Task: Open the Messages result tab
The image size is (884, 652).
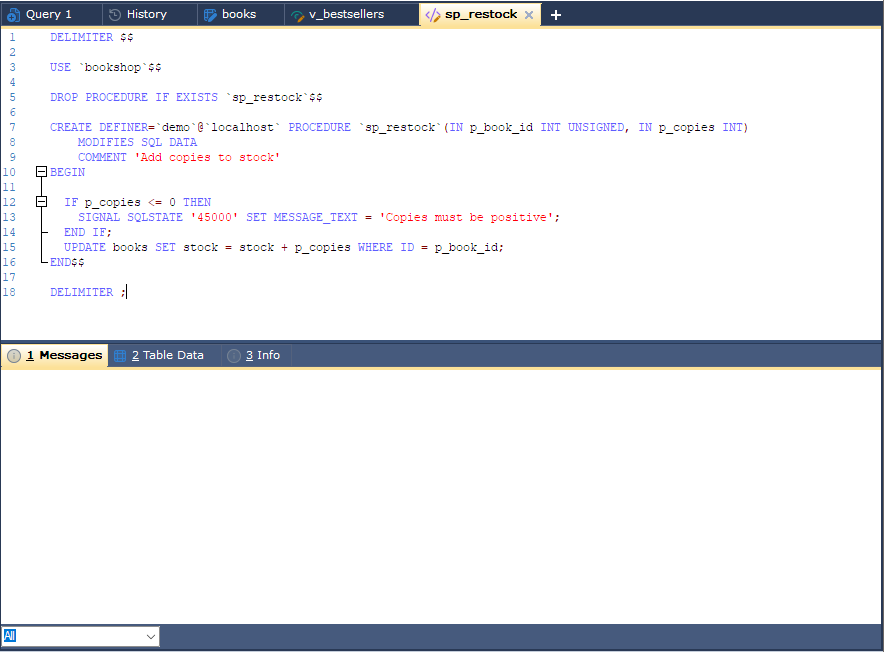Action: click(x=55, y=355)
